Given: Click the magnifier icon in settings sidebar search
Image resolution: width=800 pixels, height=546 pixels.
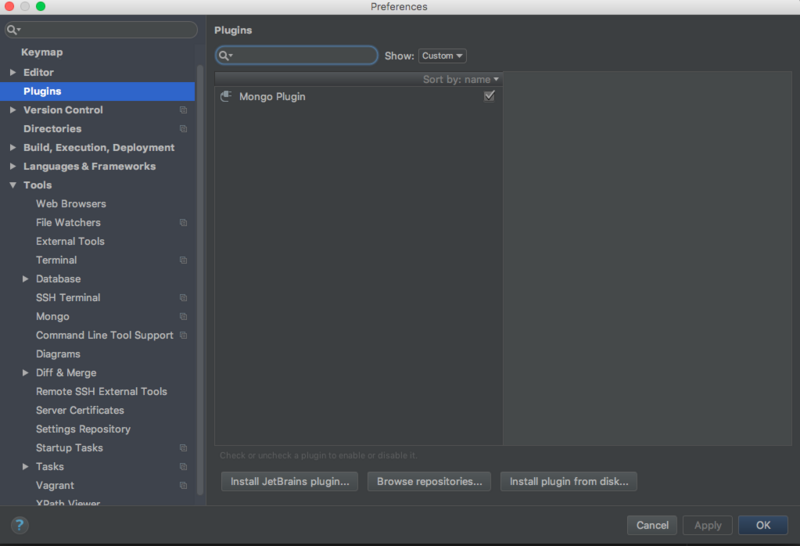Looking at the screenshot, I should [13, 30].
